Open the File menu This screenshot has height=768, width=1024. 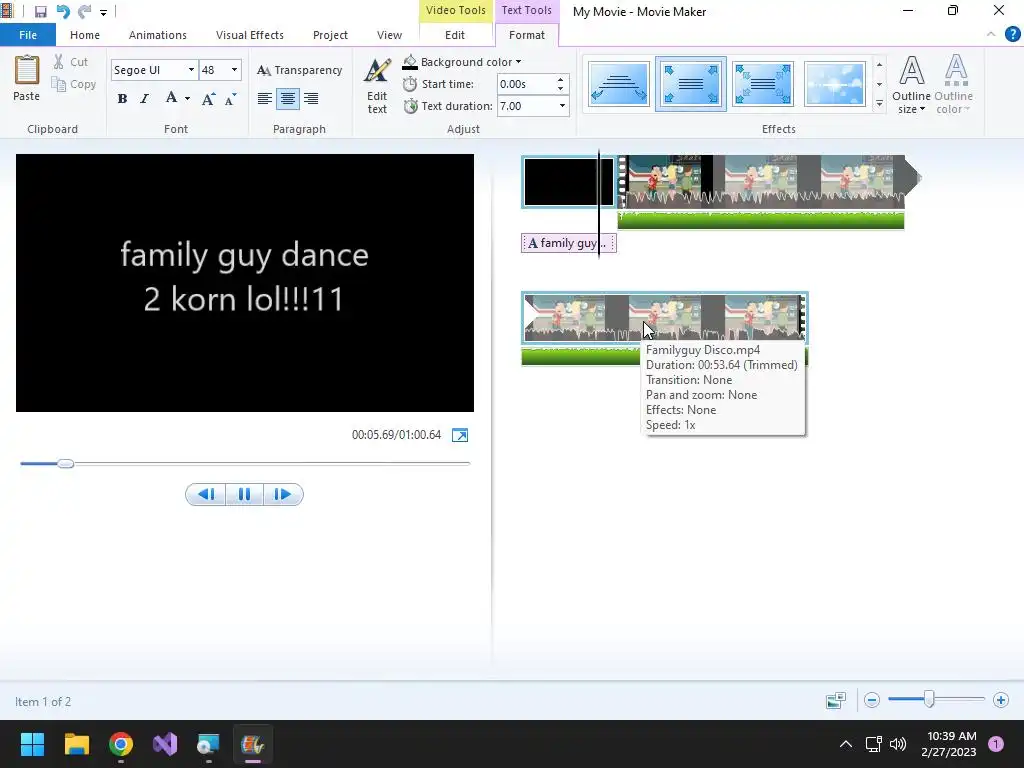[28, 35]
